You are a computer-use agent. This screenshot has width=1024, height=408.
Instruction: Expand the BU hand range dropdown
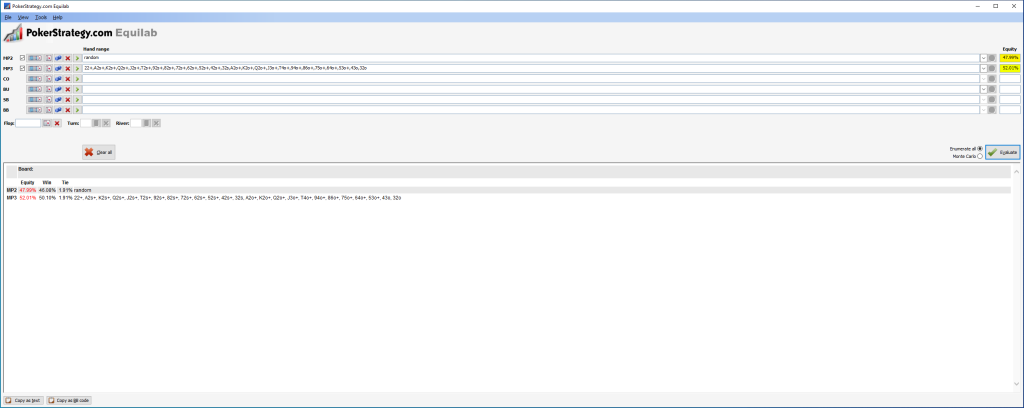(984, 89)
